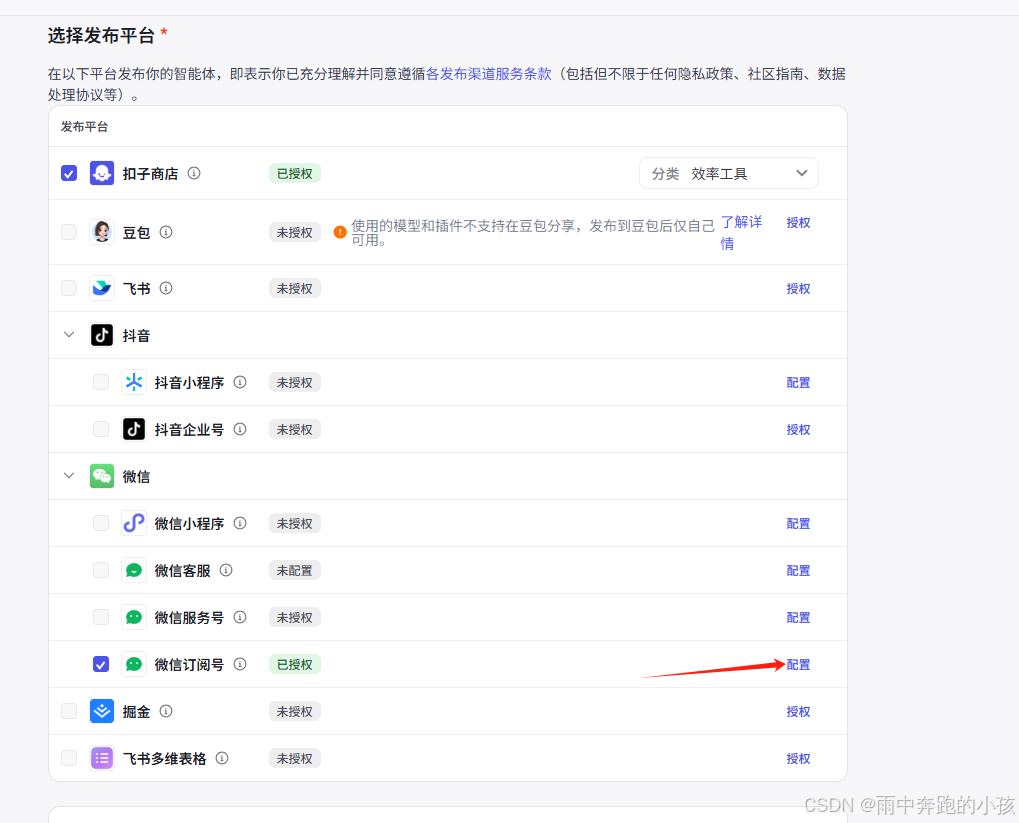Tick the 飞书 checkbox
Screen dimensions: 1019x823
coord(69,288)
